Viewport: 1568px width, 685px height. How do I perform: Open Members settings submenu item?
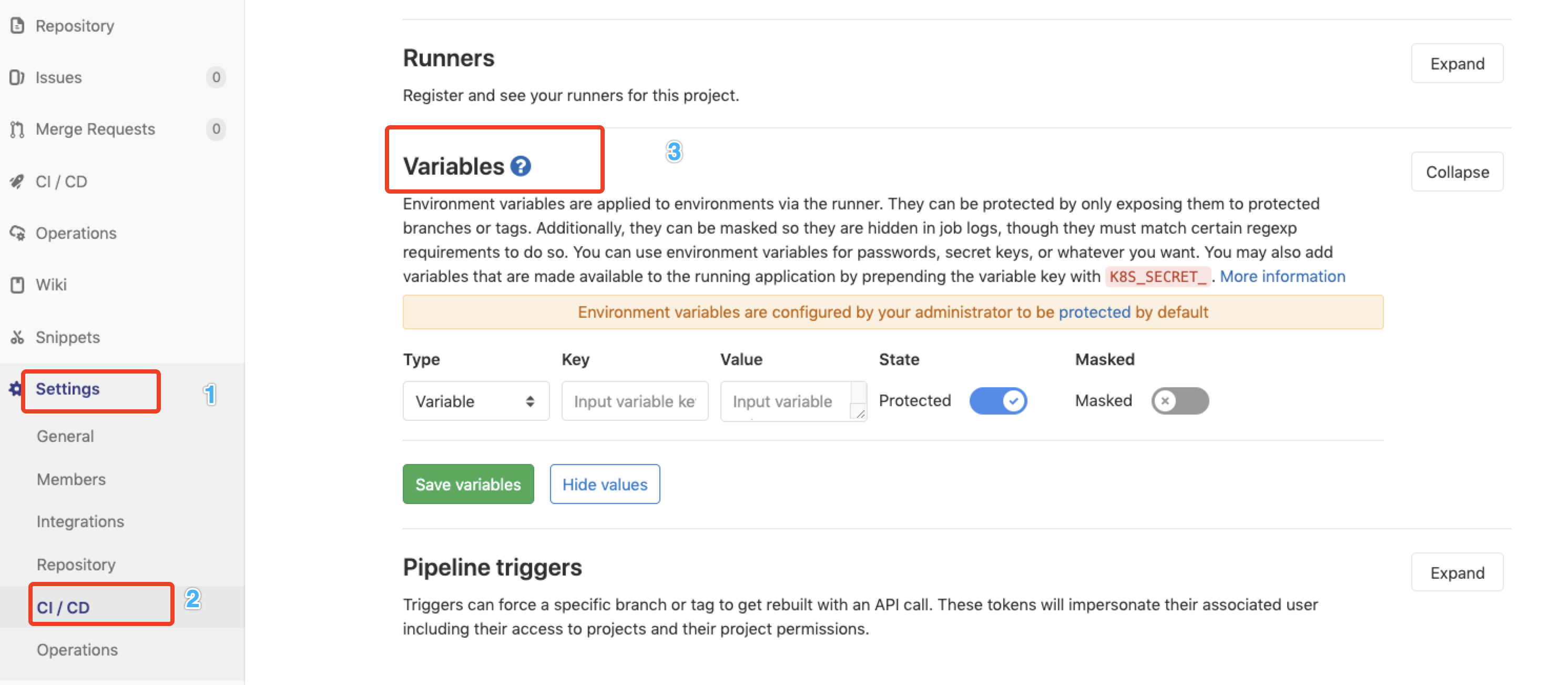(71, 479)
